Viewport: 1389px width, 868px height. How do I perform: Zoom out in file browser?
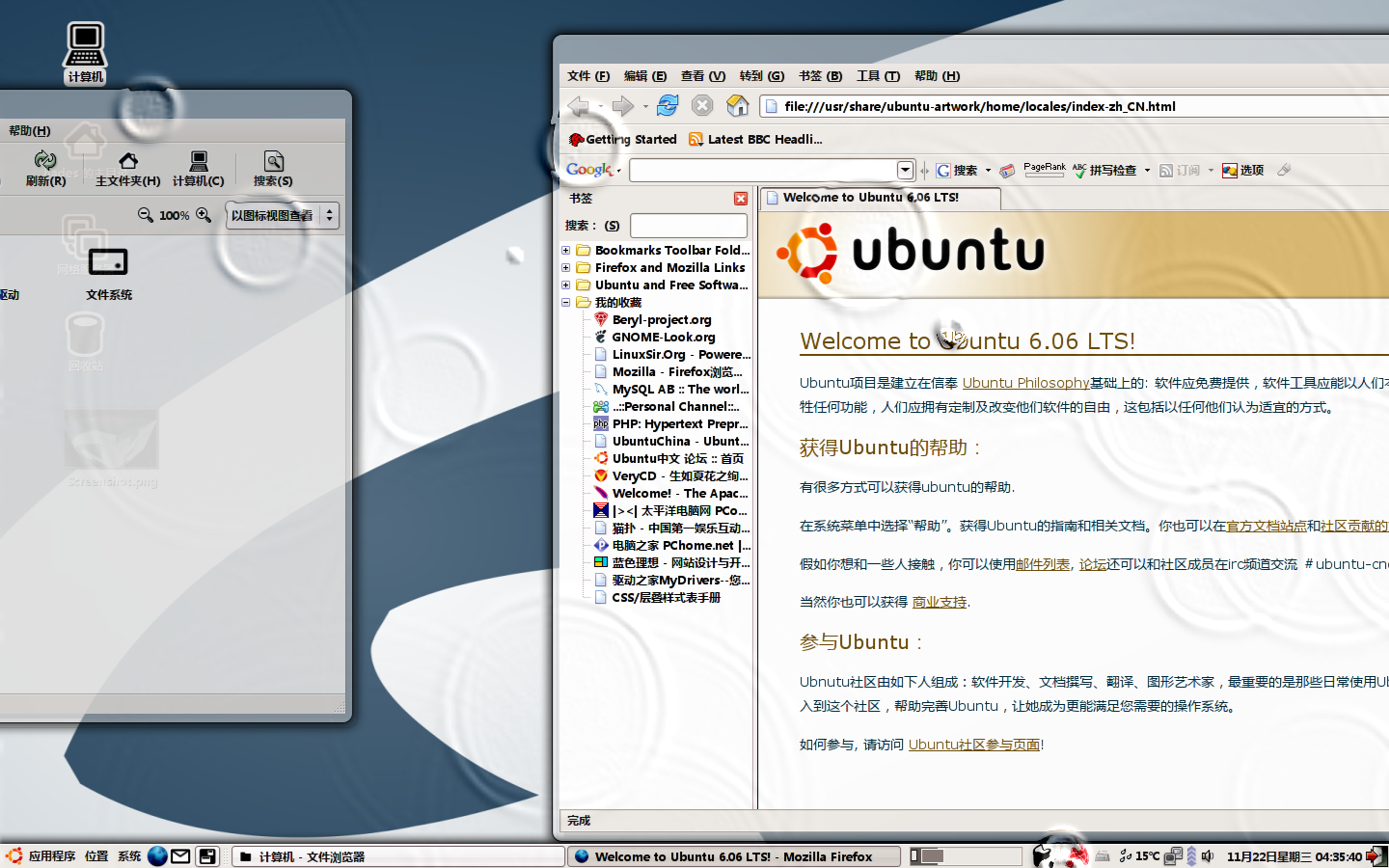(146, 215)
